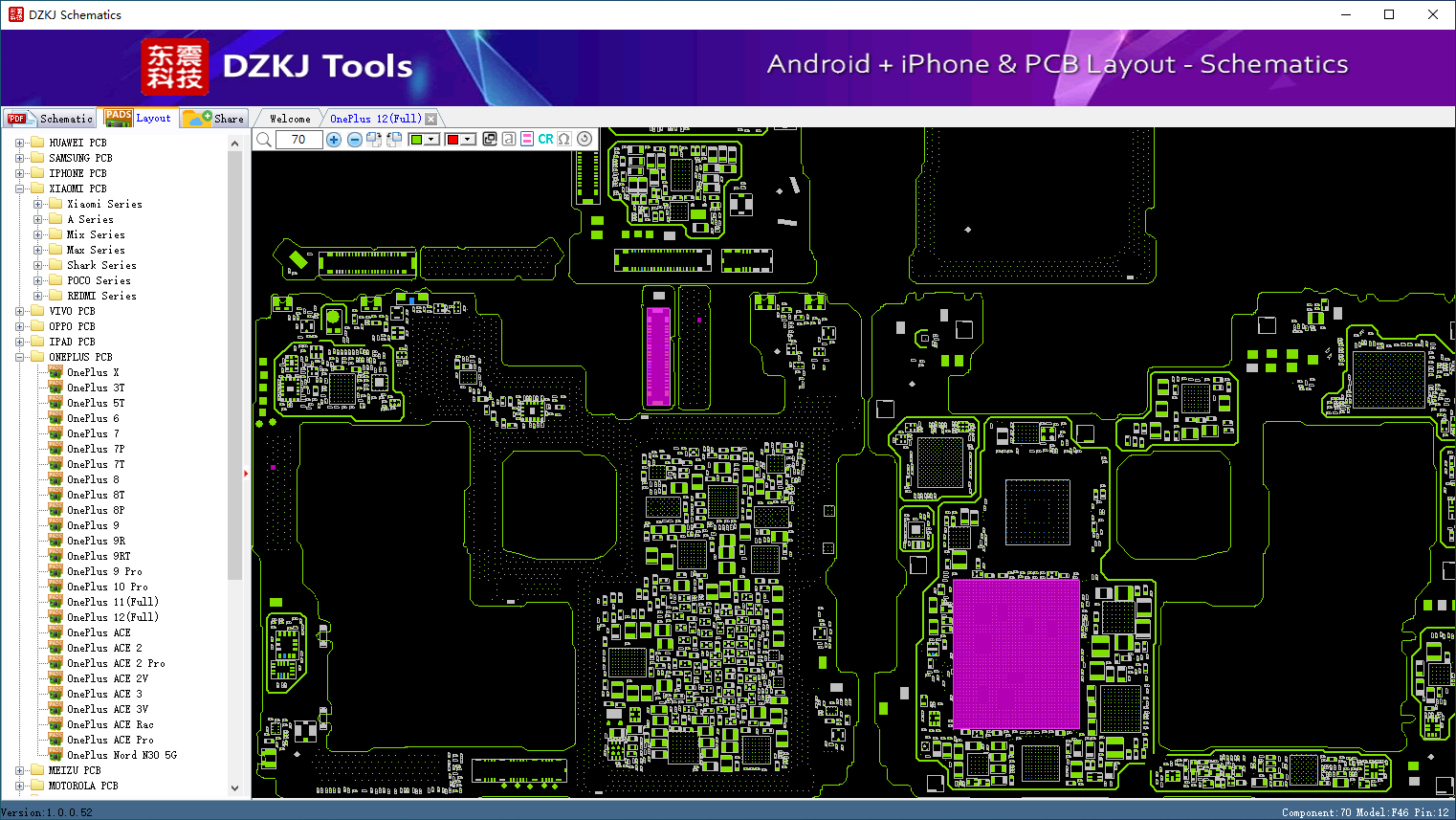Switch to the Schematic tab
The width and height of the screenshot is (1456, 820).
50,119
